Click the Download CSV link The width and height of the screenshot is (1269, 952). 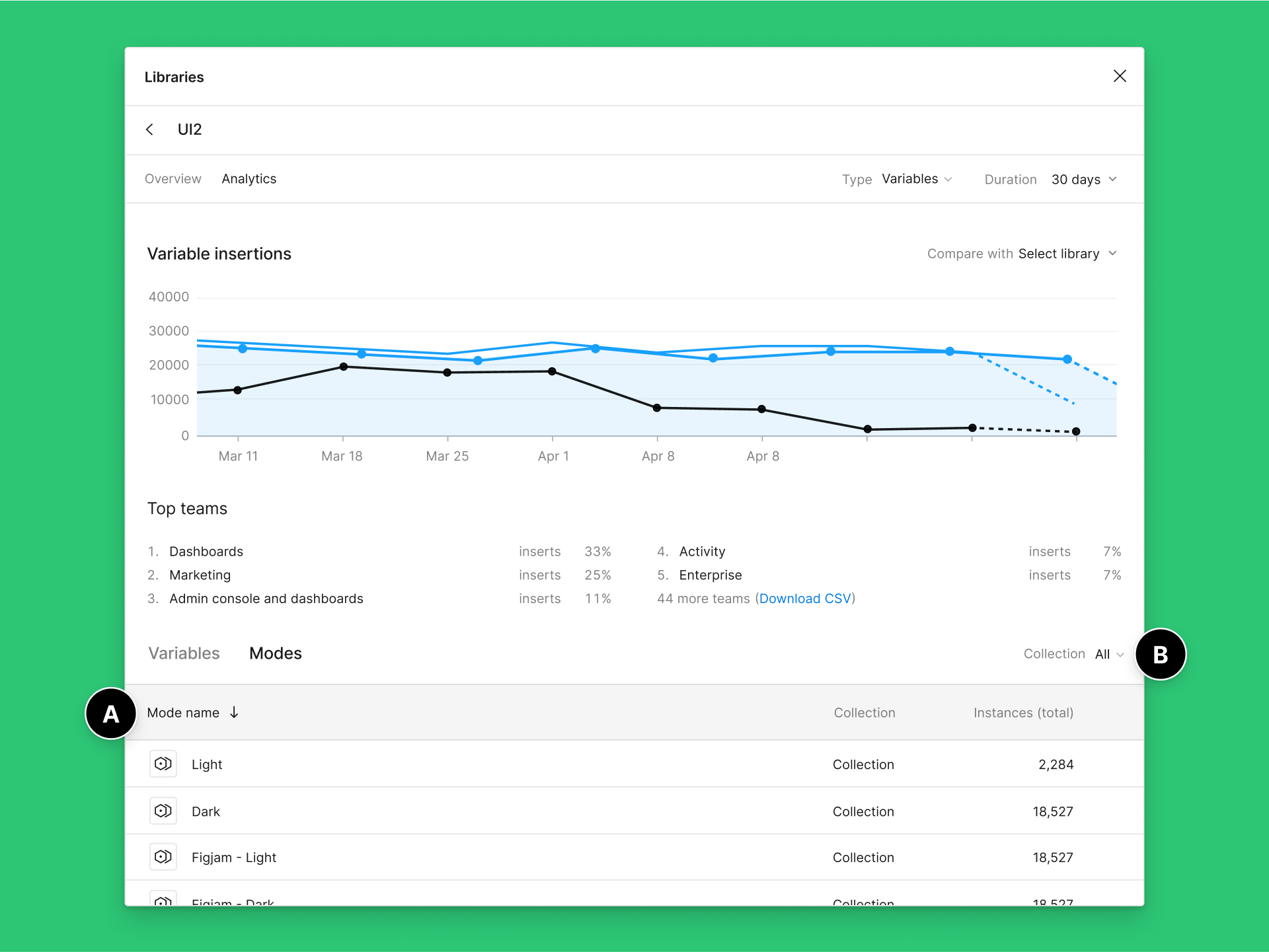(805, 599)
